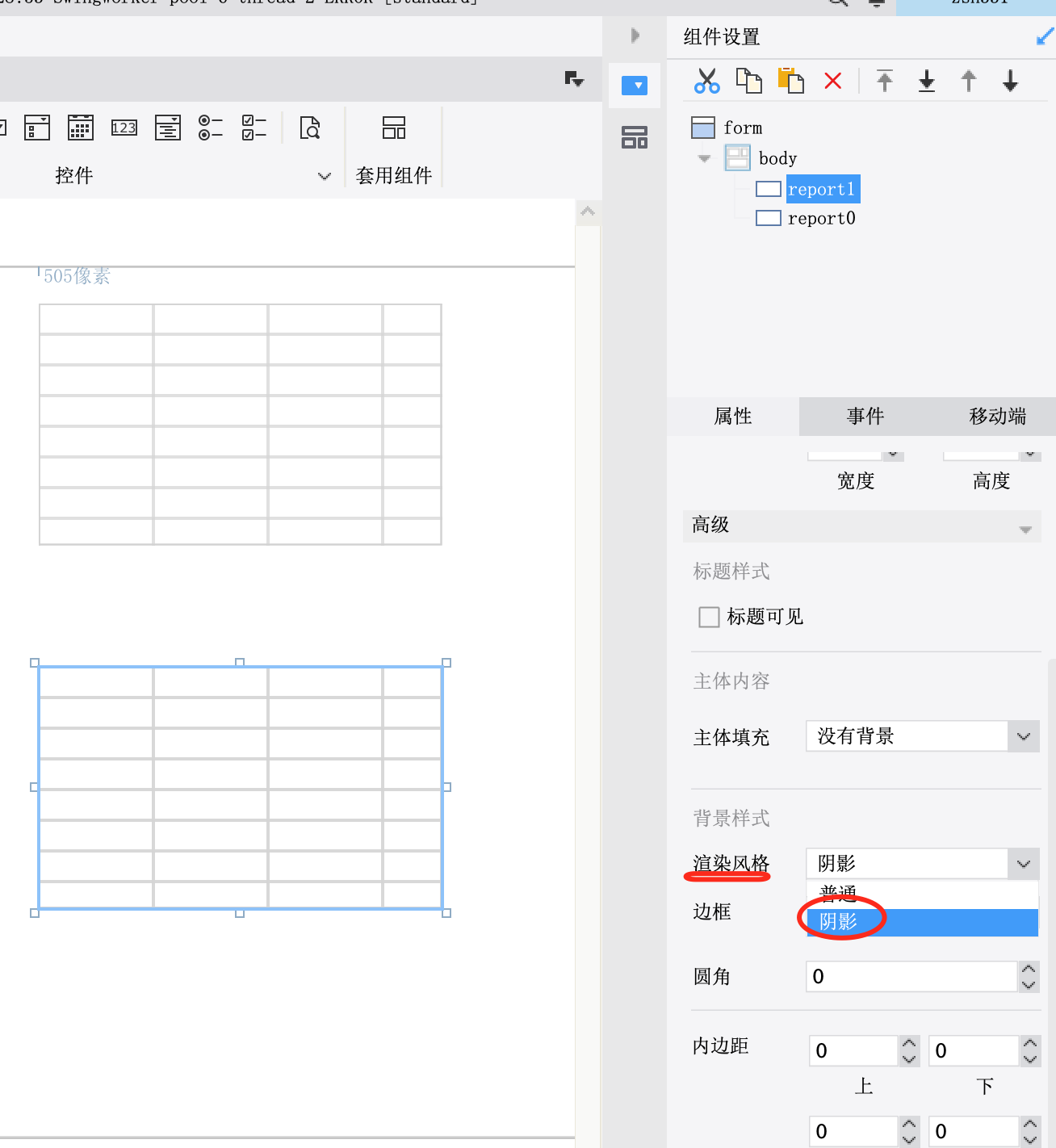Select the number 123 widget icon
This screenshot has width=1056, height=1148.
124,128
